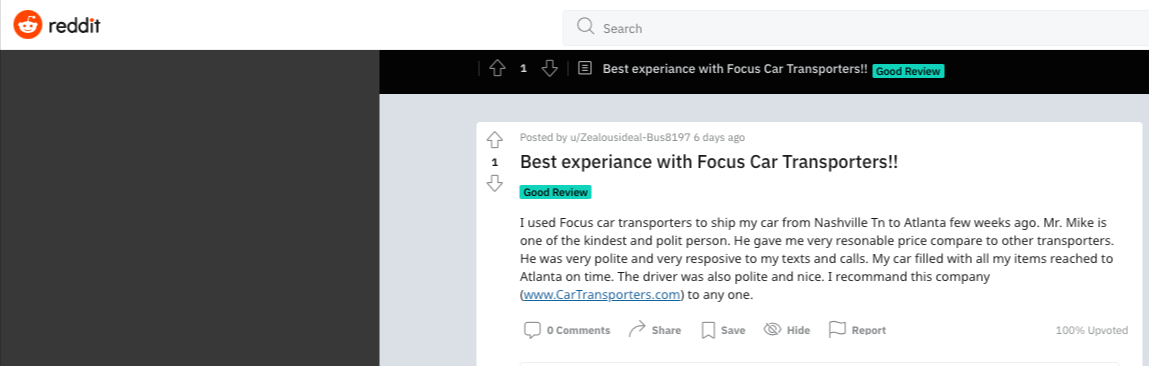The width and height of the screenshot is (1149, 366).
Task: Downvote the Focus Car Transporters post
Action: click(495, 183)
